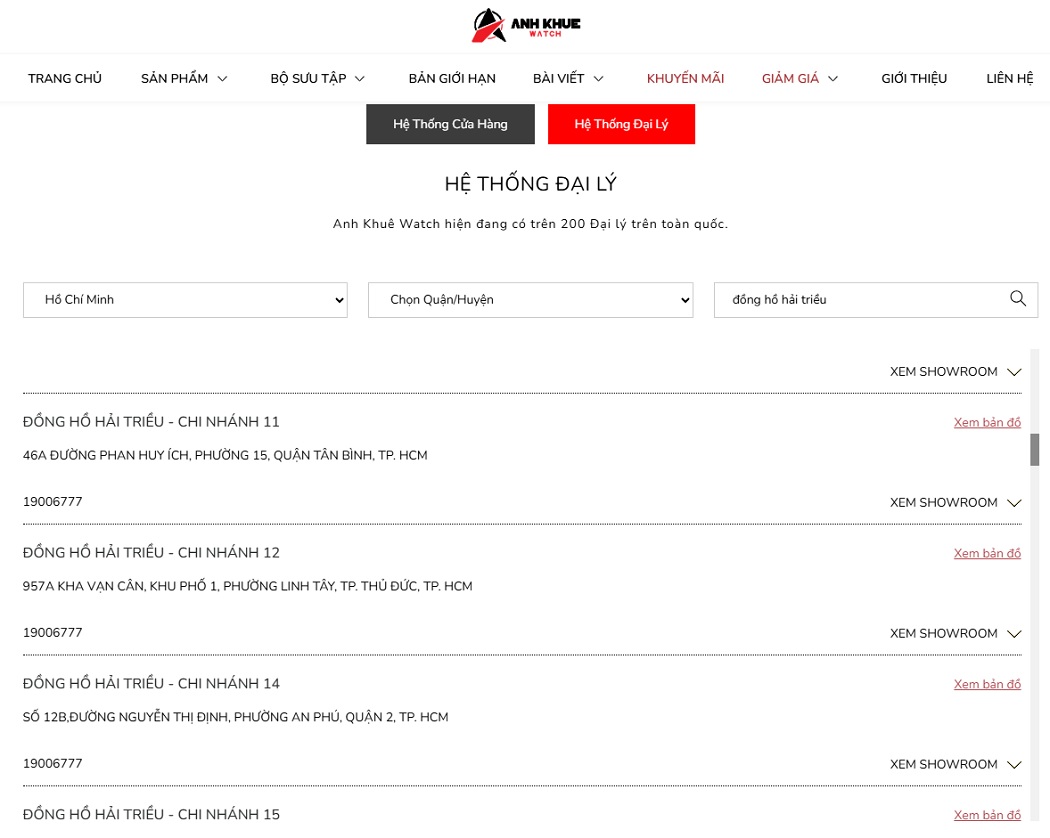Image resolution: width=1050 pixels, height=838 pixels.
Task: Select heading Đồng Hồ Hải Triều - Chi Nhánh 15
Action: [151, 814]
